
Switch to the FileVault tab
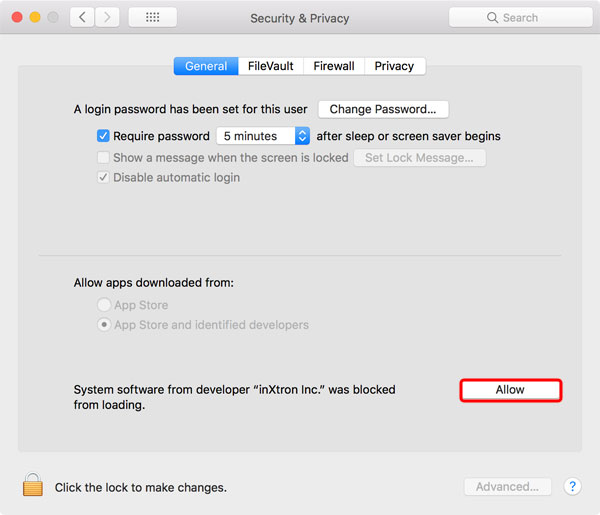[x=270, y=66]
